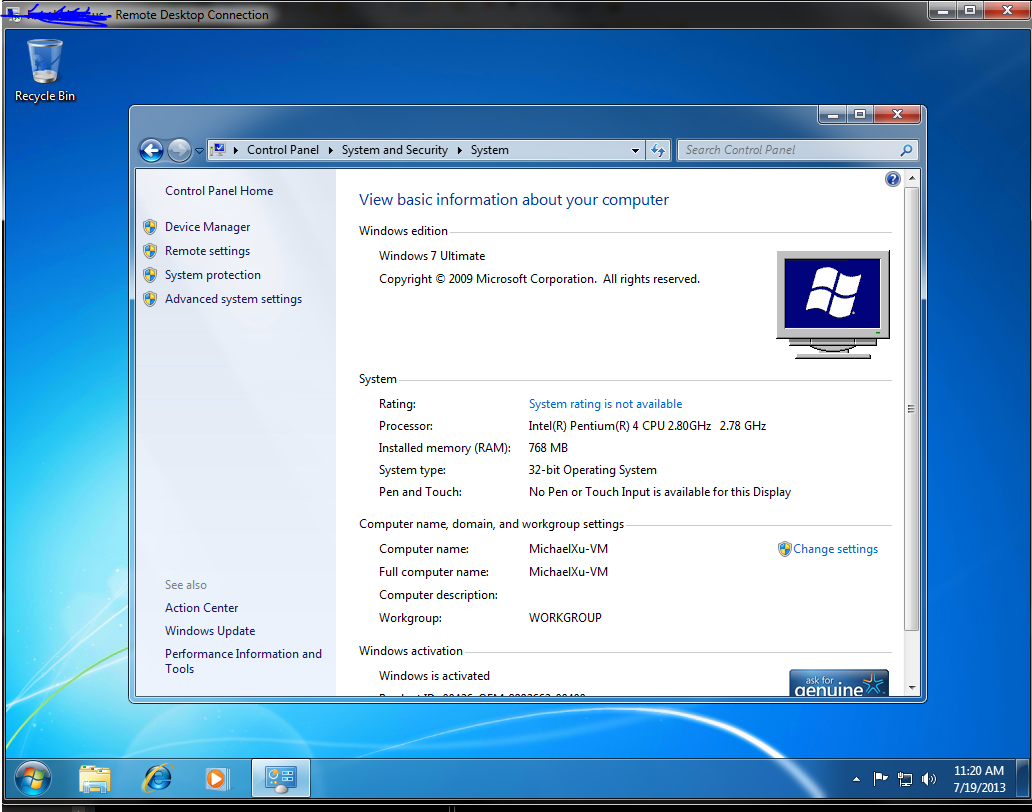Click the Search Control Panel box
This screenshot has width=1032, height=812.
(x=788, y=150)
